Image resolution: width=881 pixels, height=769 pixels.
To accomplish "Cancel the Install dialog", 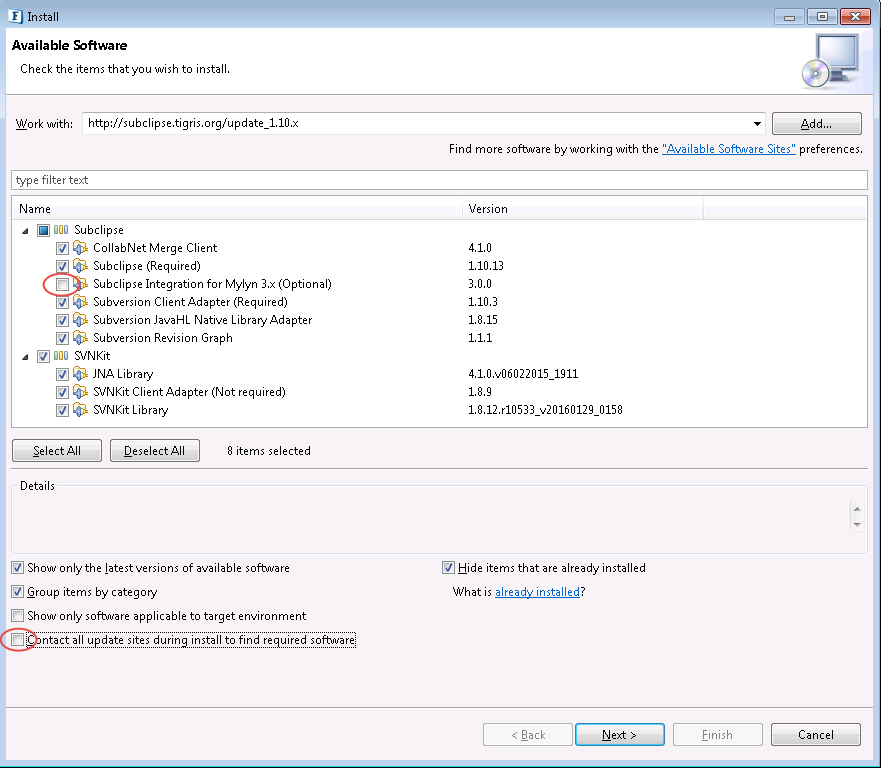I will coord(816,735).
